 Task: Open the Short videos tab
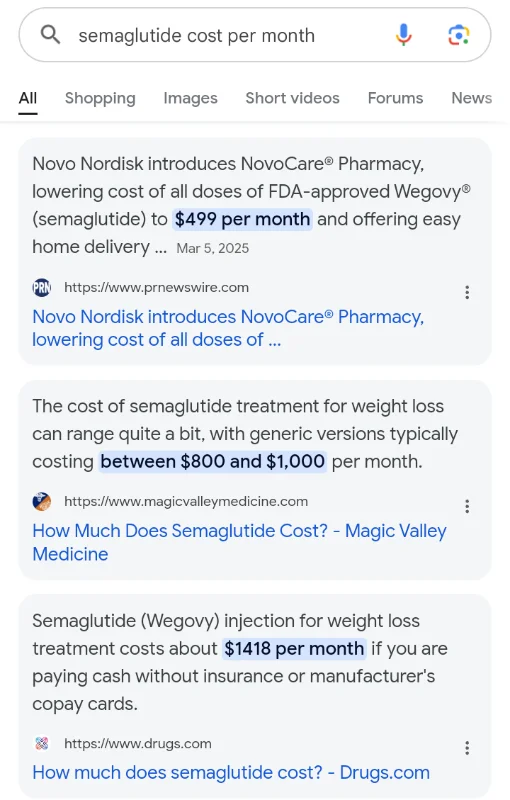292,98
